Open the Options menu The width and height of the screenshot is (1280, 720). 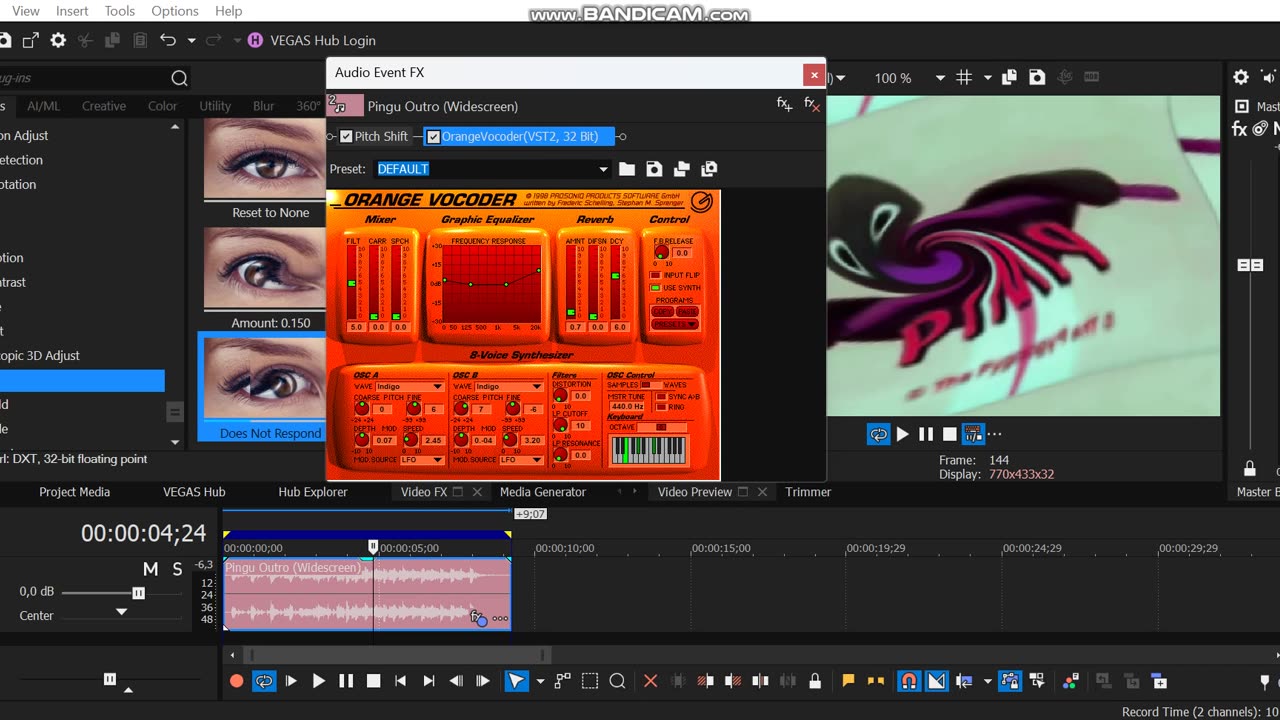tap(175, 11)
